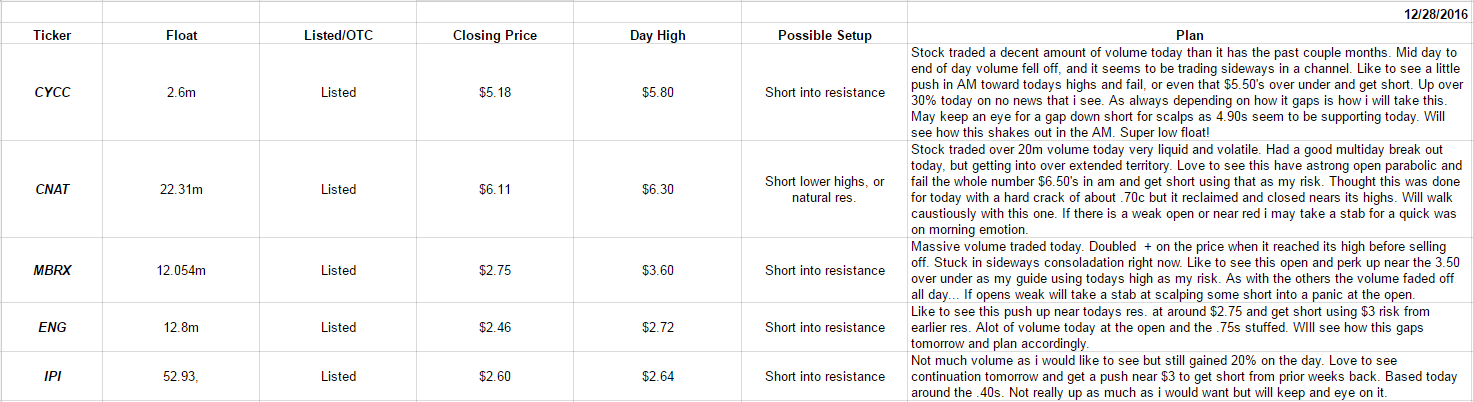Select the ENG ticker cell

click(x=52, y=327)
